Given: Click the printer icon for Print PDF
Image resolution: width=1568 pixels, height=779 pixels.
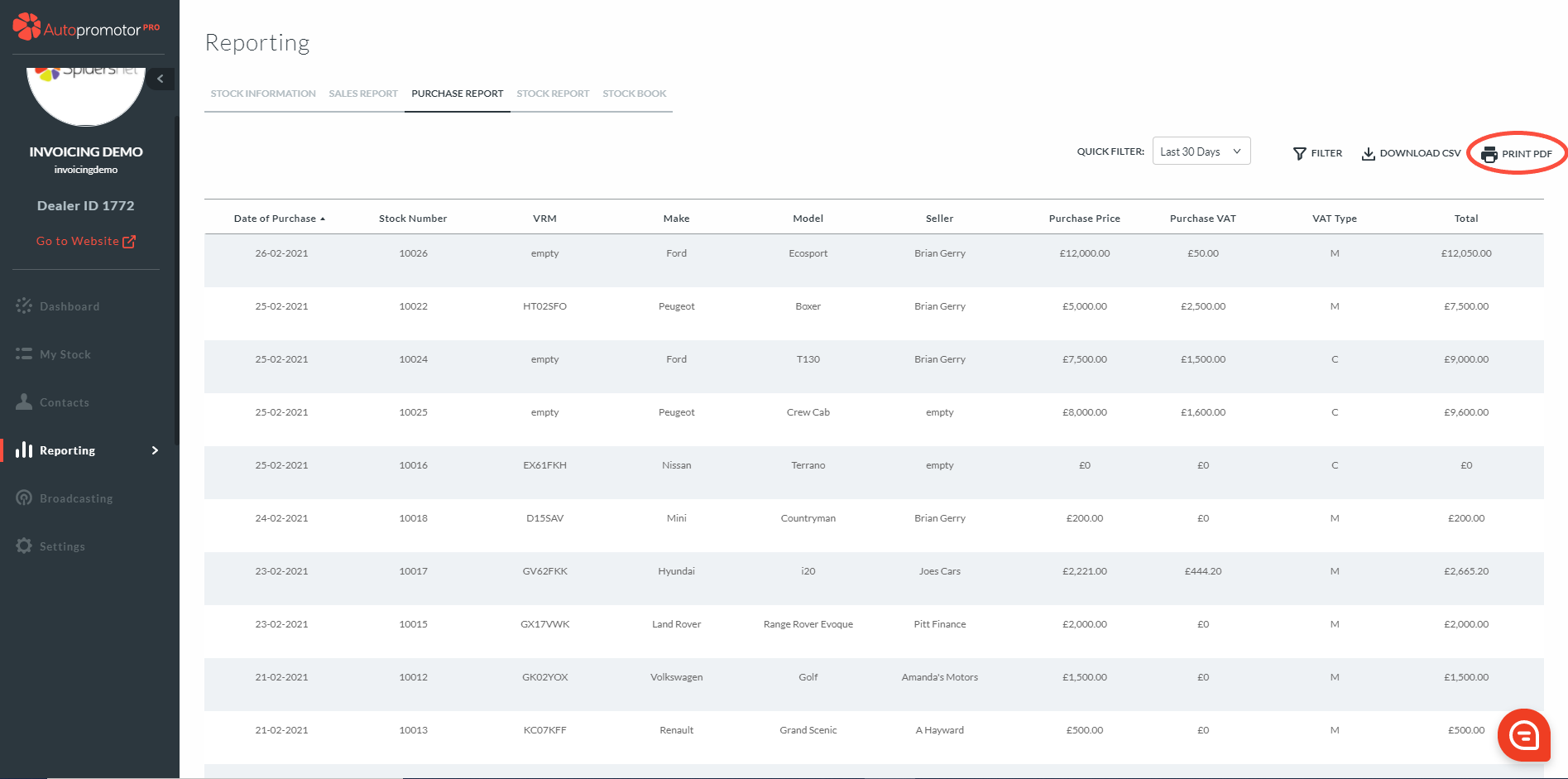Looking at the screenshot, I should (x=1489, y=154).
